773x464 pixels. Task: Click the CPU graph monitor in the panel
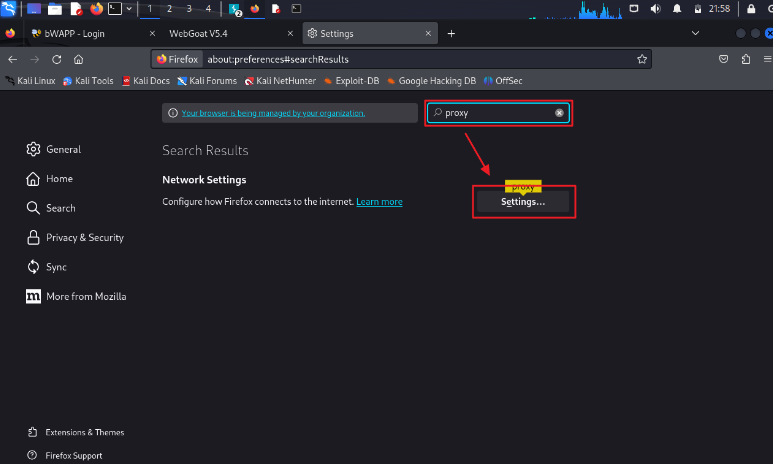tap(575, 10)
